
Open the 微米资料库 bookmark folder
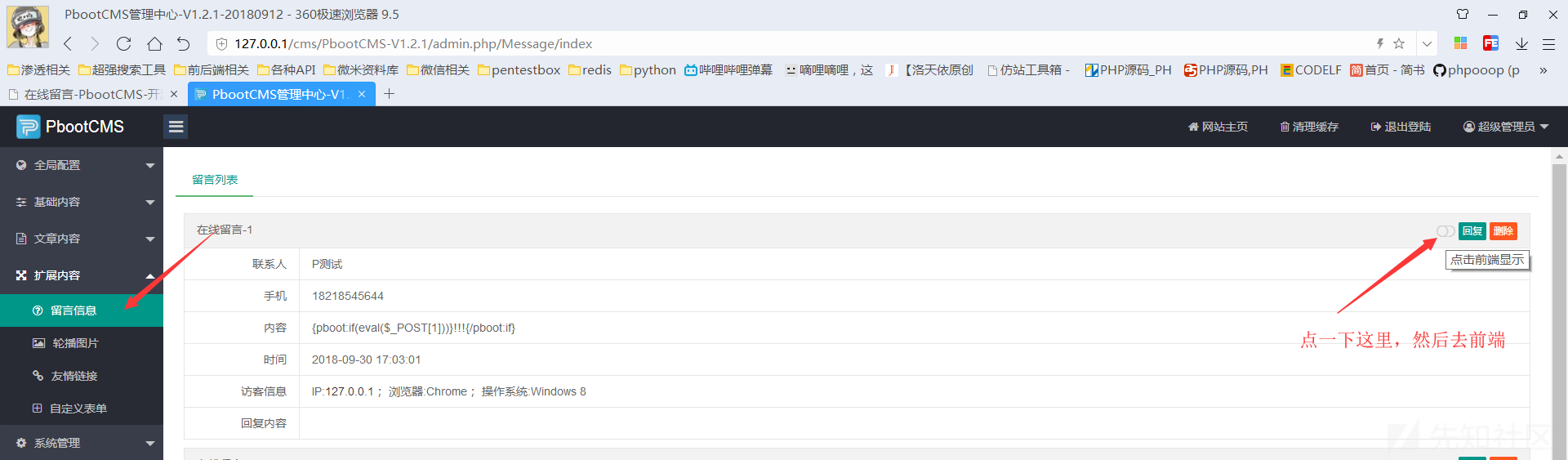coord(361,70)
